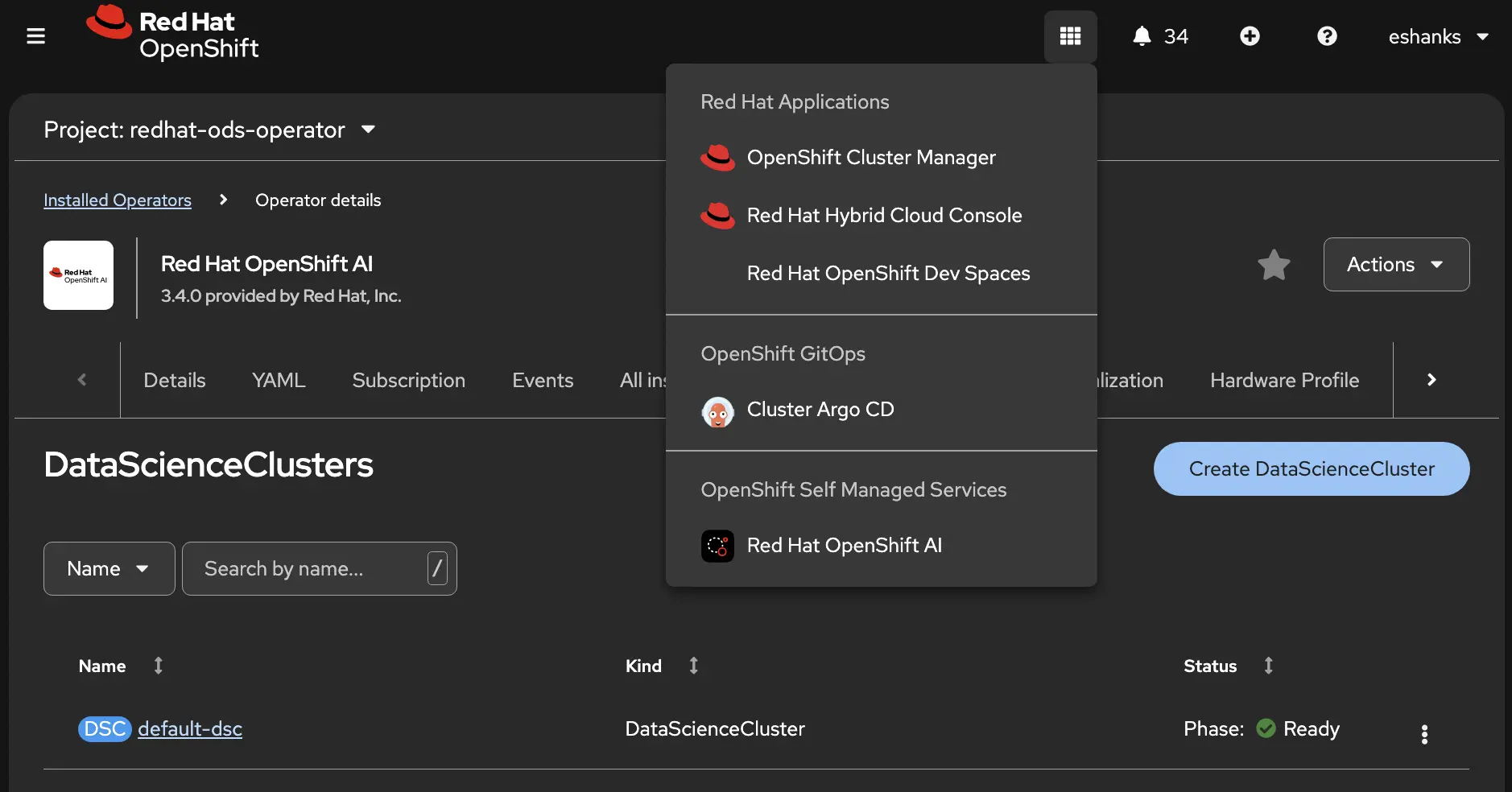Toggle the application launcher grid icon
The image size is (1512, 792).
pos(1070,36)
